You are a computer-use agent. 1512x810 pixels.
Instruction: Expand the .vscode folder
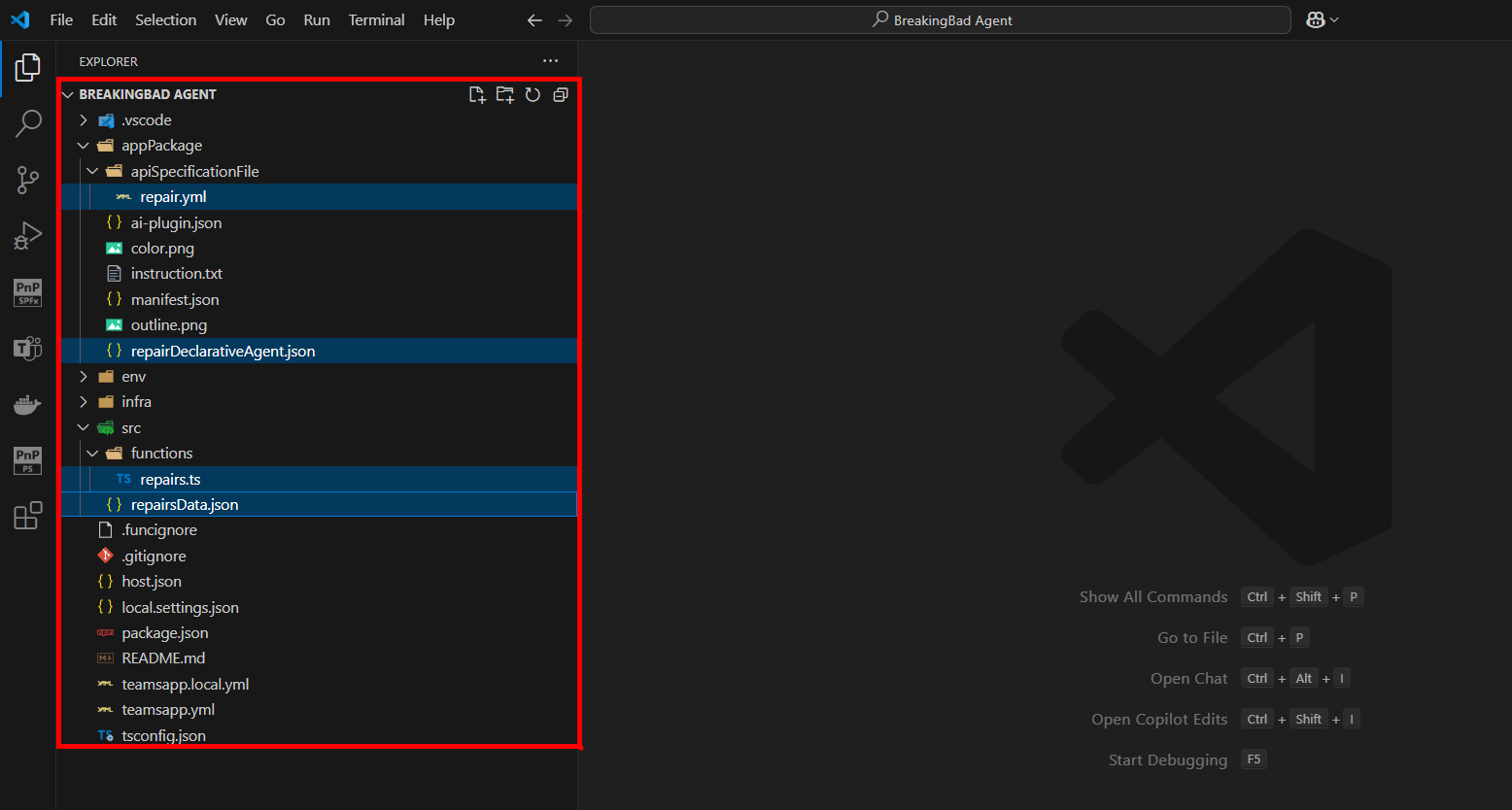click(x=84, y=120)
